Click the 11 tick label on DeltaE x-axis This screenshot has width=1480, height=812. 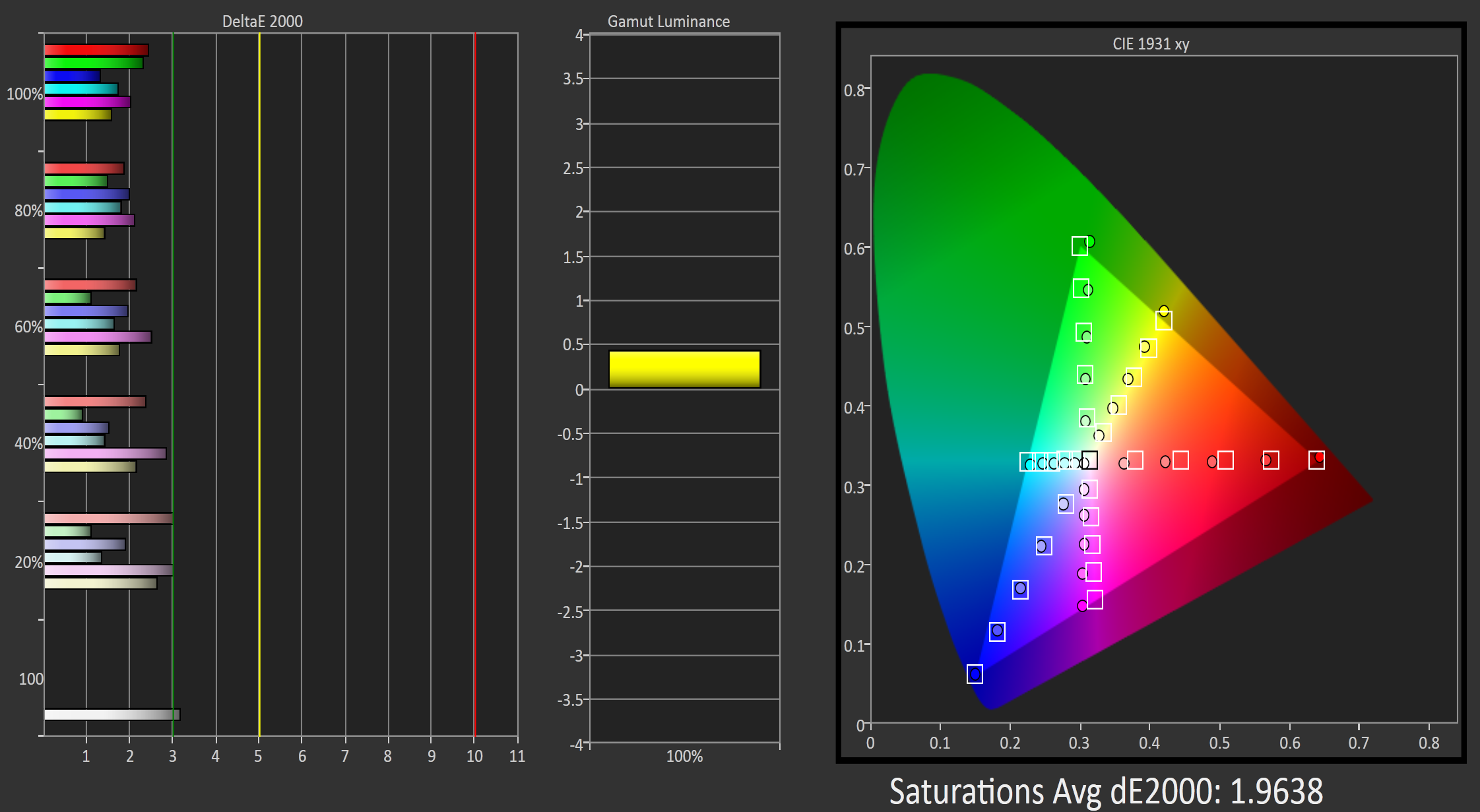coord(517,756)
